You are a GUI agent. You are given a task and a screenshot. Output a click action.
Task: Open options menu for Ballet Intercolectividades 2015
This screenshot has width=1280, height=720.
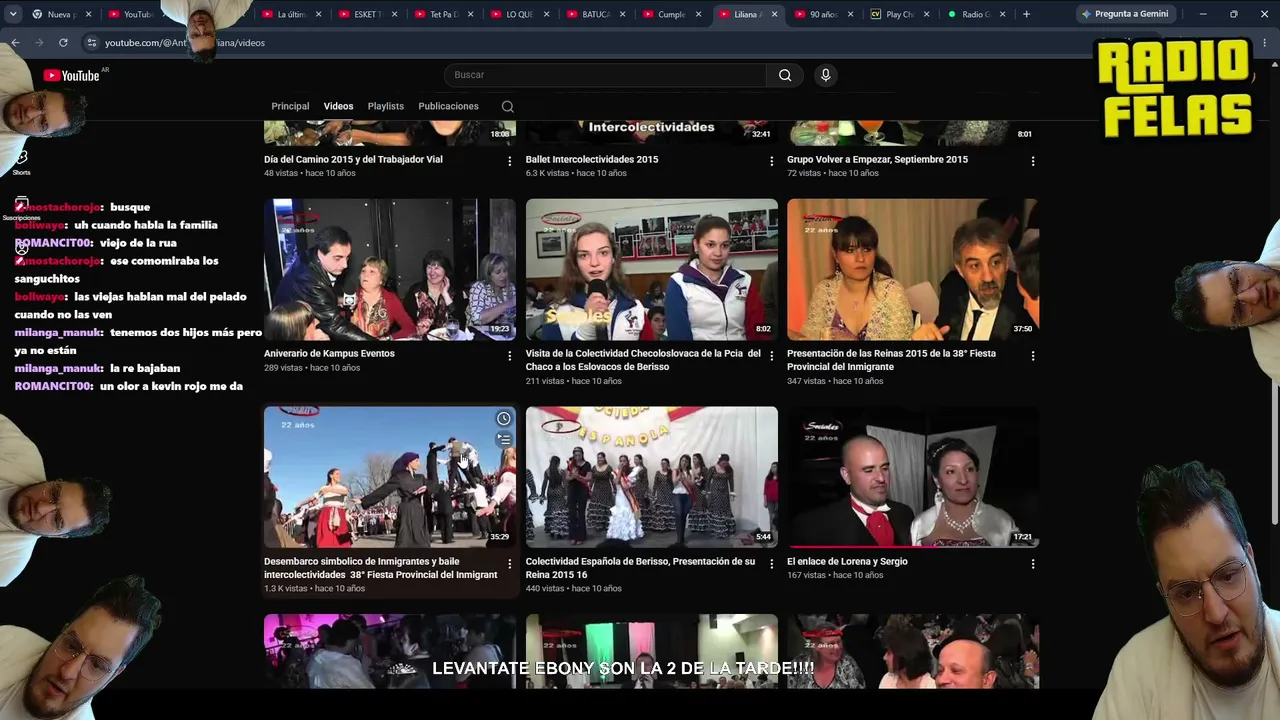coord(771,161)
